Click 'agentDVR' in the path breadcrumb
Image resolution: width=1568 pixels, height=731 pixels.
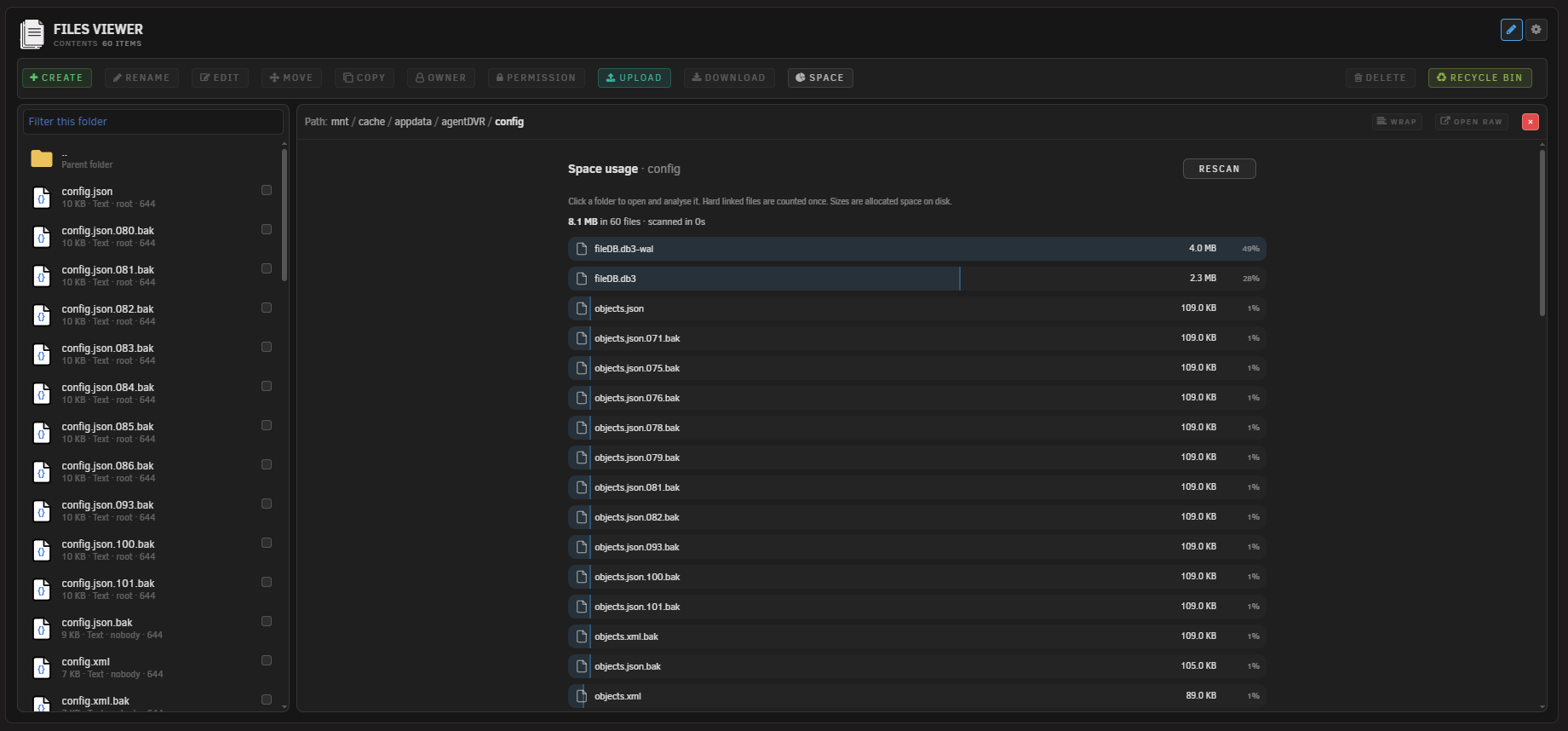click(463, 122)
